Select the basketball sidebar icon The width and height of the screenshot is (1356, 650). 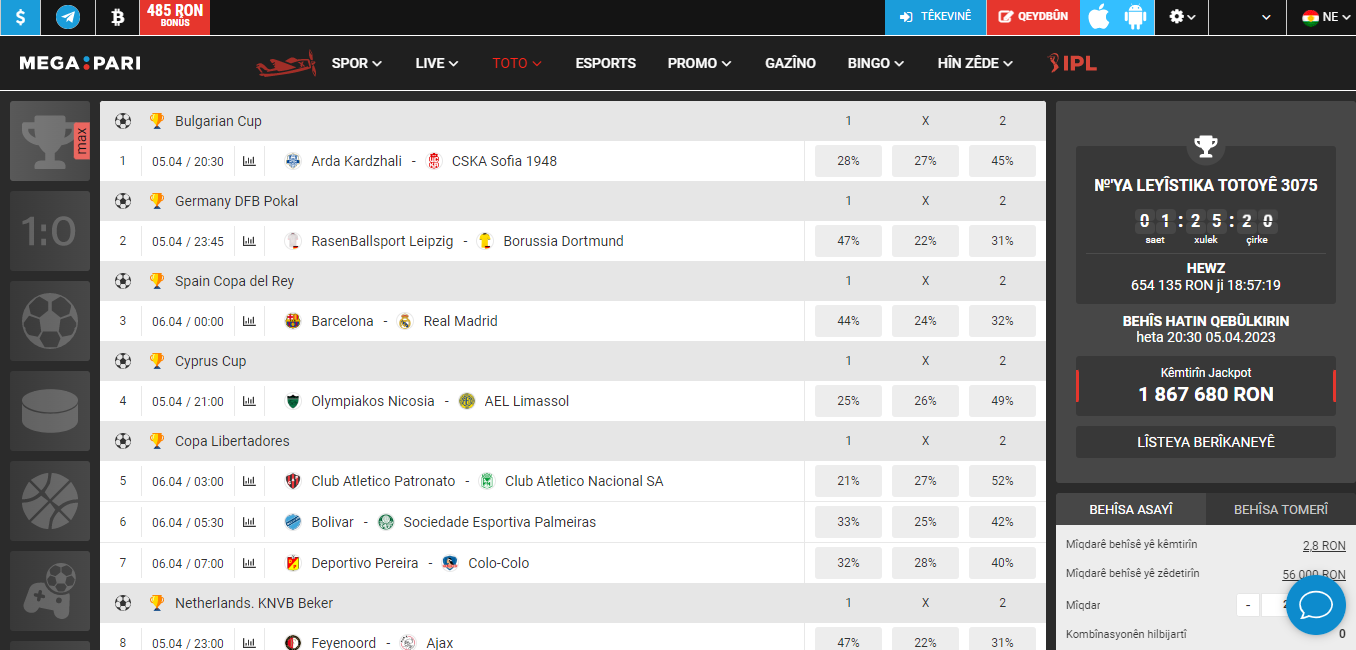(50, 501)
